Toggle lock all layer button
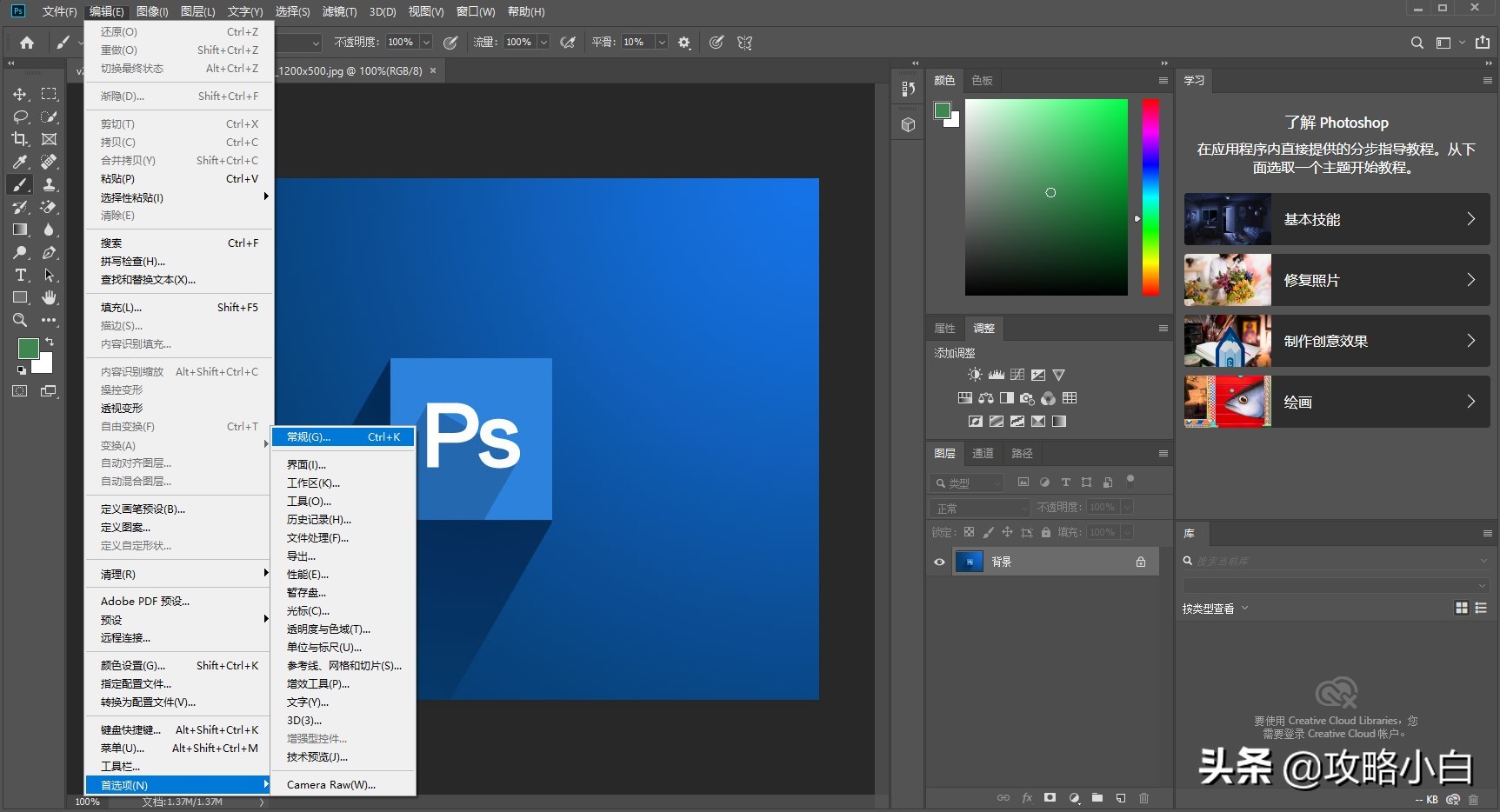The height and width of the screenshot is (812, 1500). click(x=1046, y=532)
